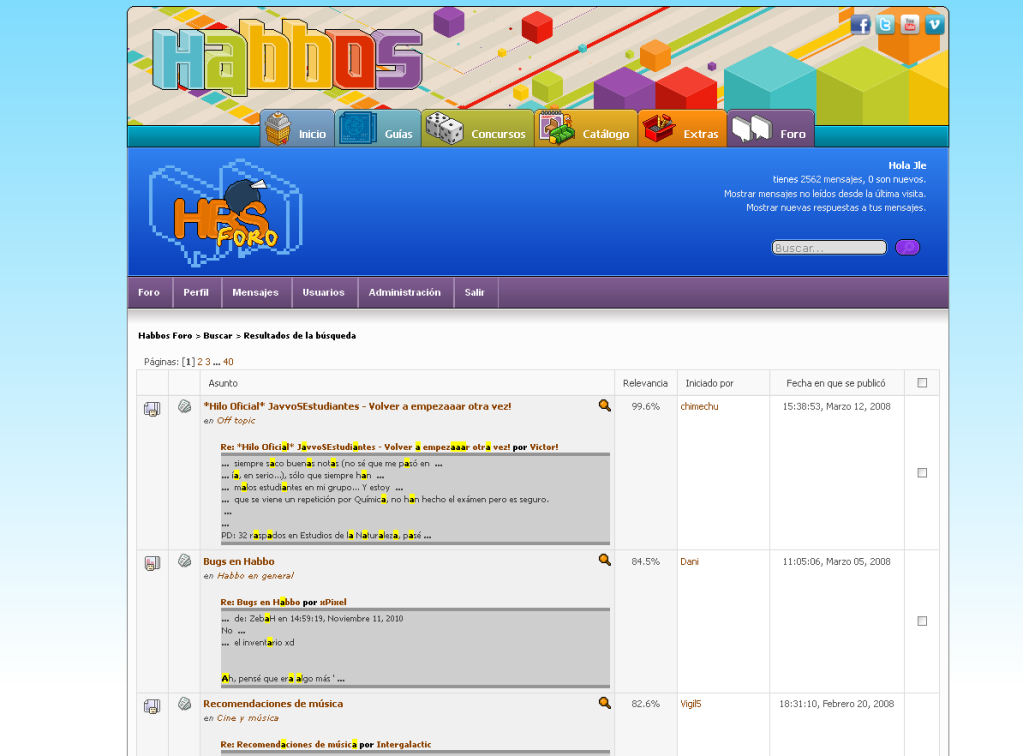Focus the Buscar search field

(829, 248)
